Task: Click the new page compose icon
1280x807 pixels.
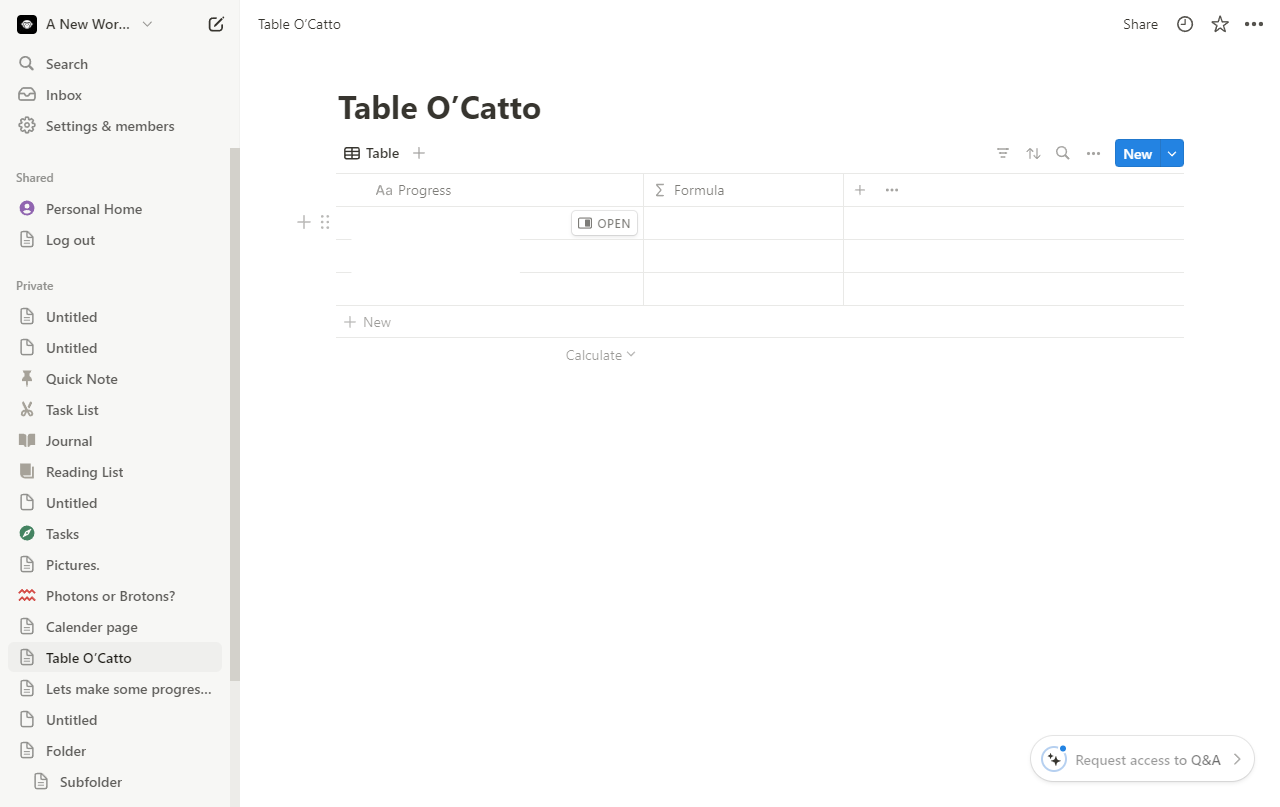Action: tap(216, 24)
